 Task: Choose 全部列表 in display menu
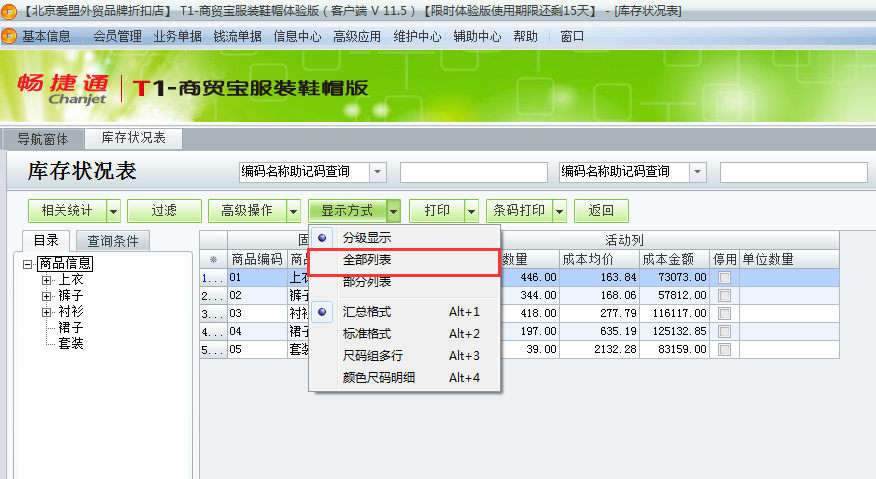[x=404, y=260]
